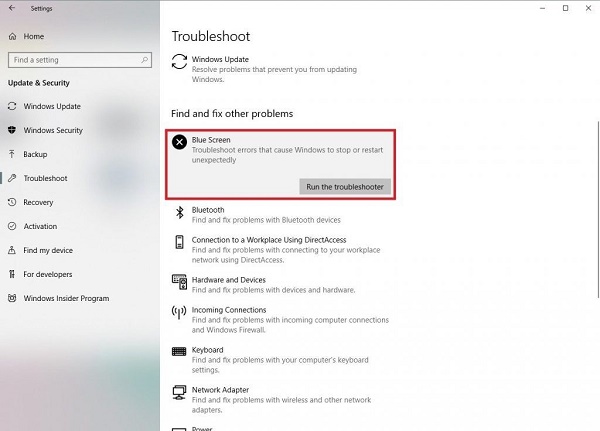The width and height of the screenshot is (600, 431).
Task: Click the Windows Insider Program icon
Action: [12, 298]
